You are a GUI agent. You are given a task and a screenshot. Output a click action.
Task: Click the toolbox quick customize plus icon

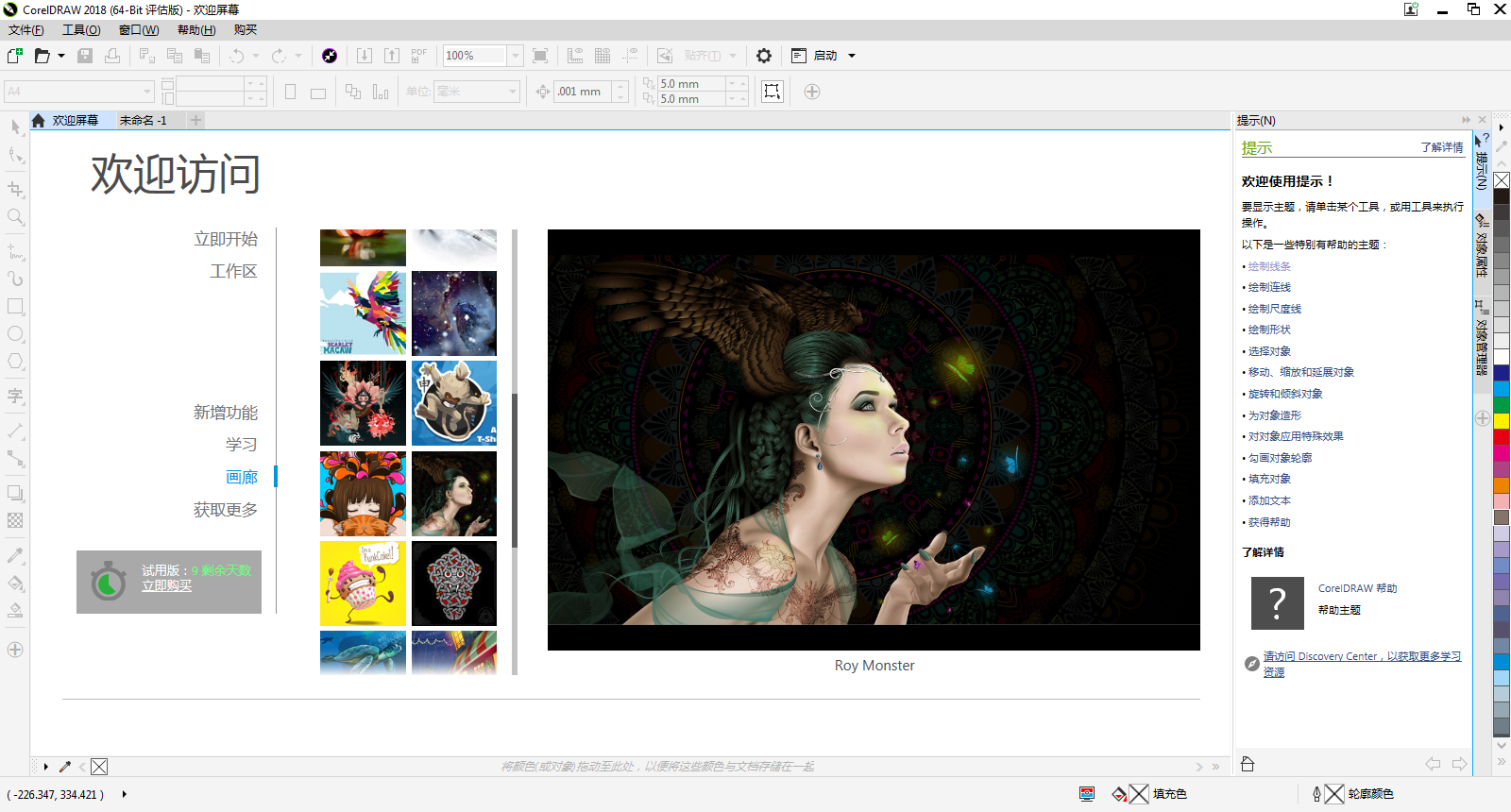15,650
